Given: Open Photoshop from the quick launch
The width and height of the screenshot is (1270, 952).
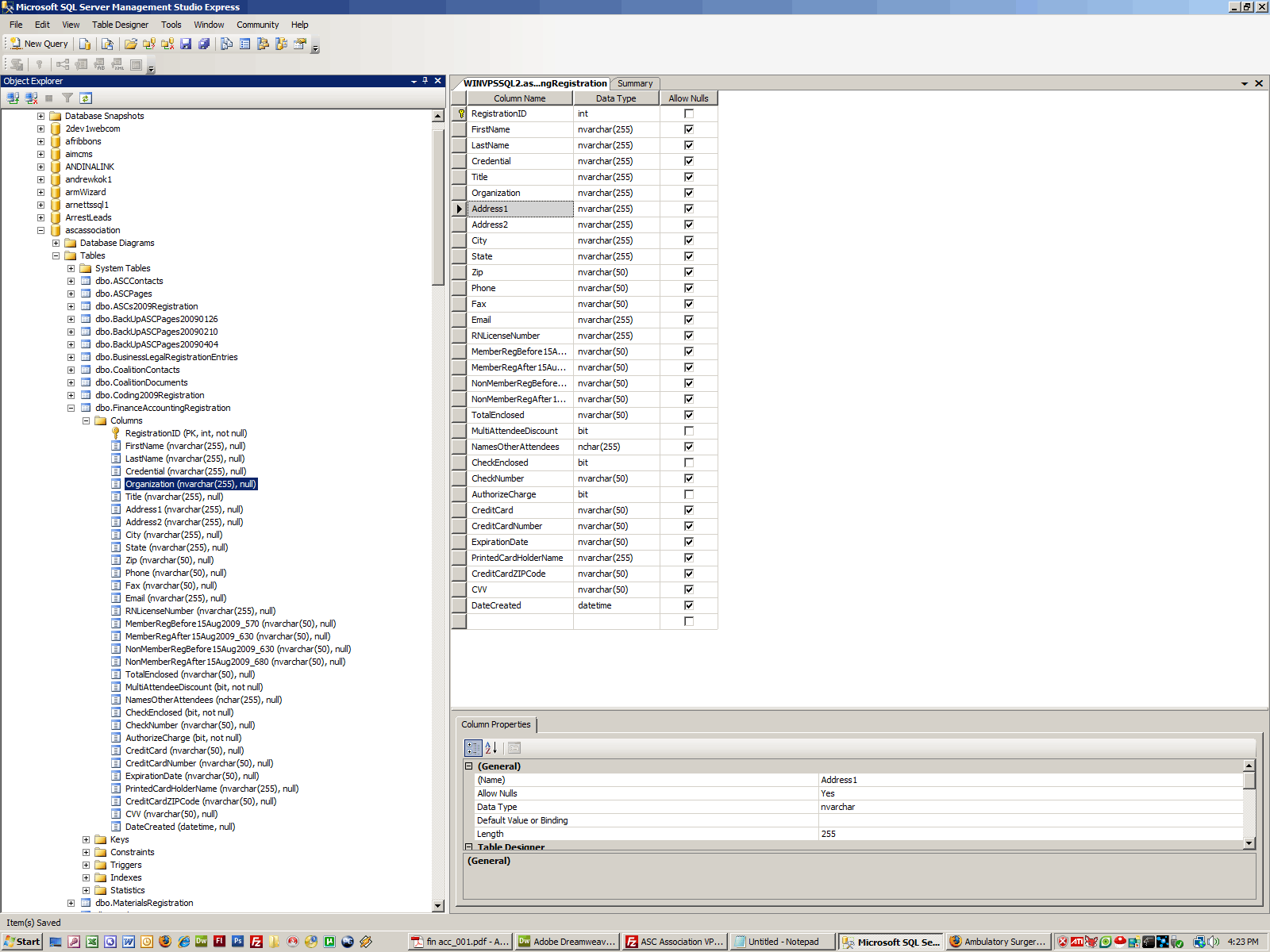Looking at the screenshot, I should 237,942.
